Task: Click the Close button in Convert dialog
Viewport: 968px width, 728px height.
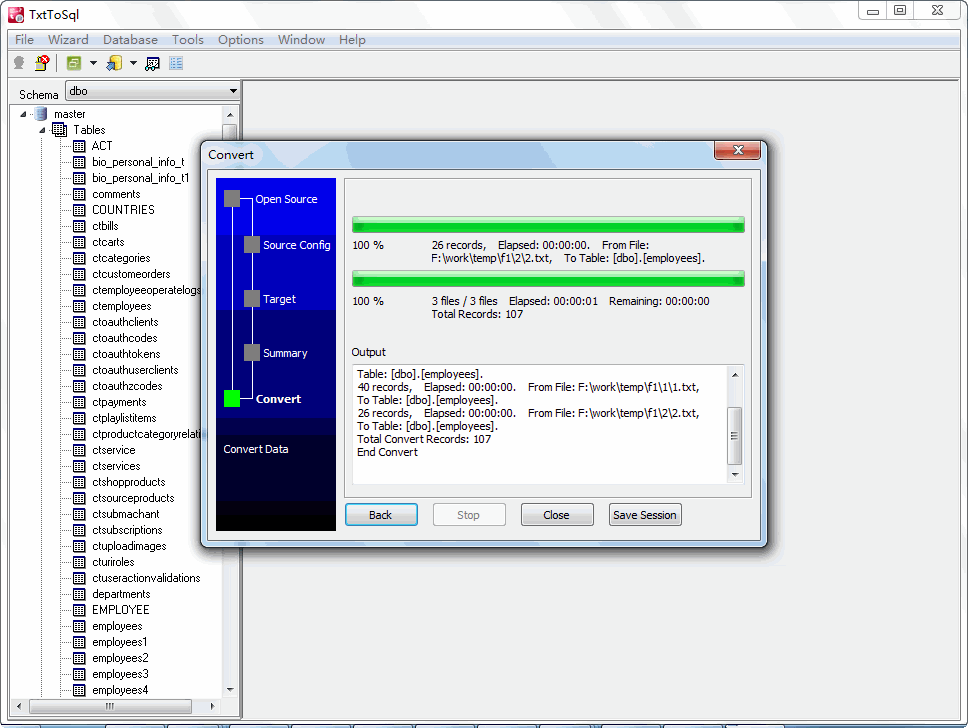Action: [557, 515]
